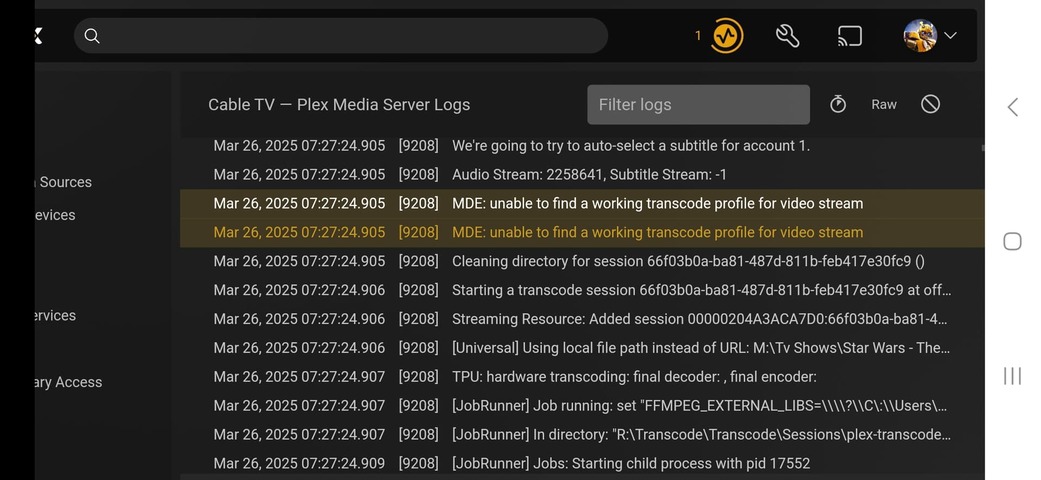Tap the Cast to device icon
1041x480 pixels.
coord(849,36)
